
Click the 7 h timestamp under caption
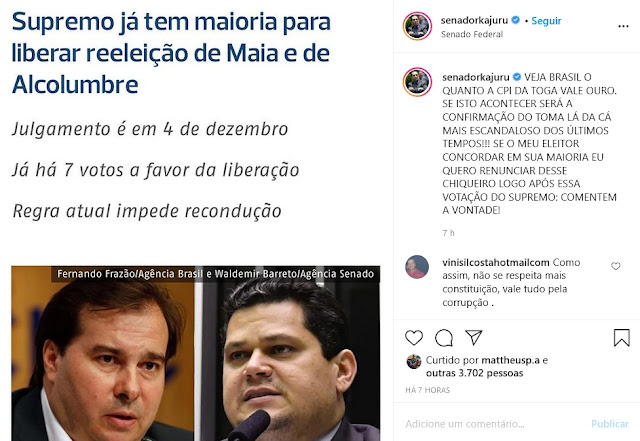pyautogui.click(x=448, y=233)
